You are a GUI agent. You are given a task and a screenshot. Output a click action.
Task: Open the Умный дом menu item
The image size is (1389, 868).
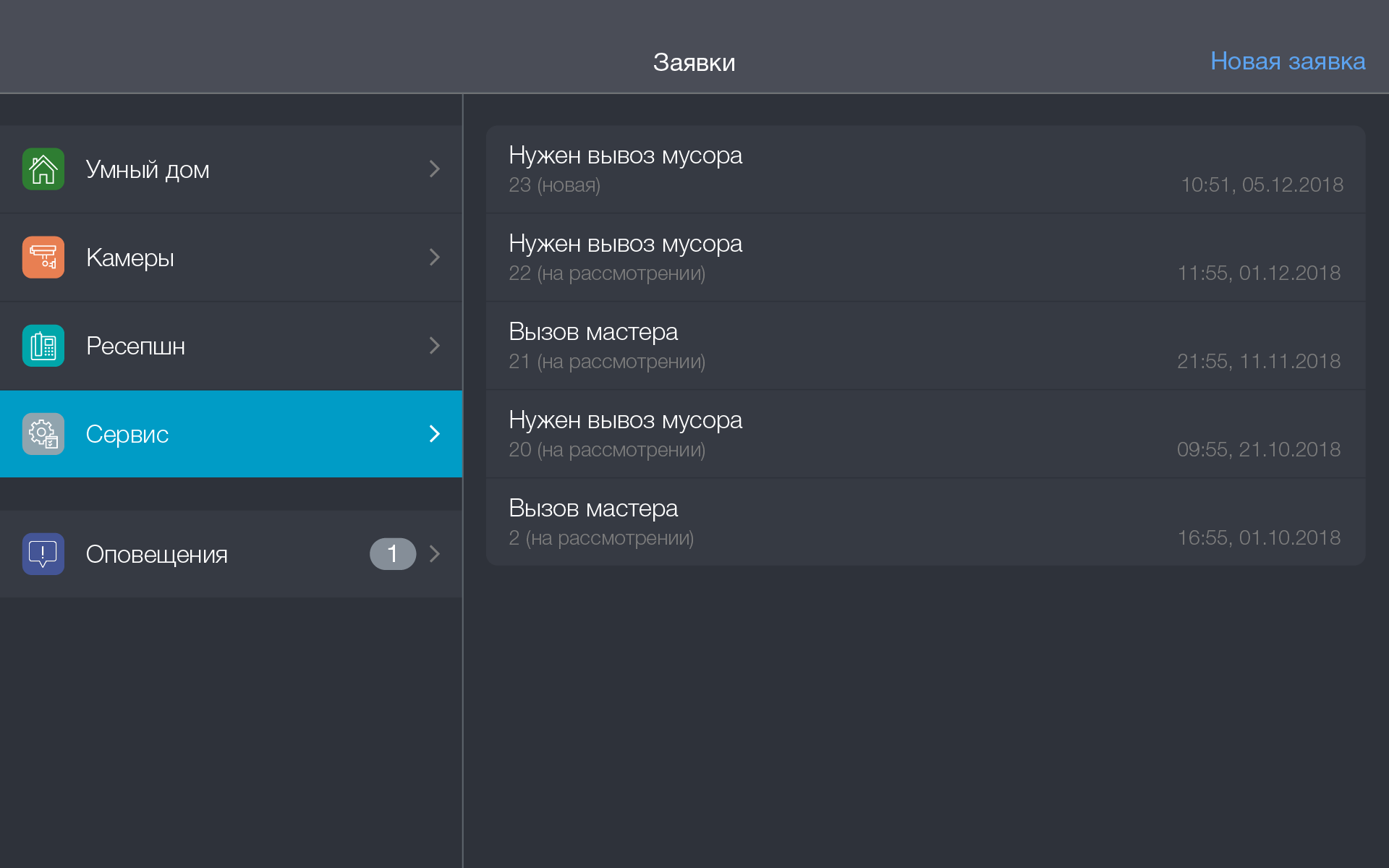click(148, 169)
